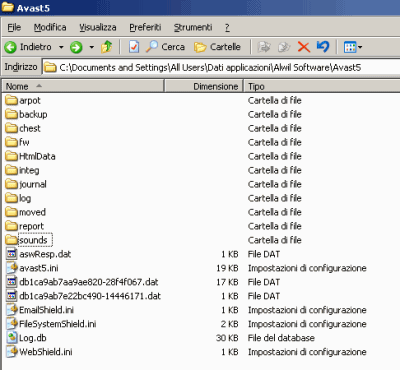Click the checklist properties toolbar icon
This screenshot has width=400, height=370.
134,47
